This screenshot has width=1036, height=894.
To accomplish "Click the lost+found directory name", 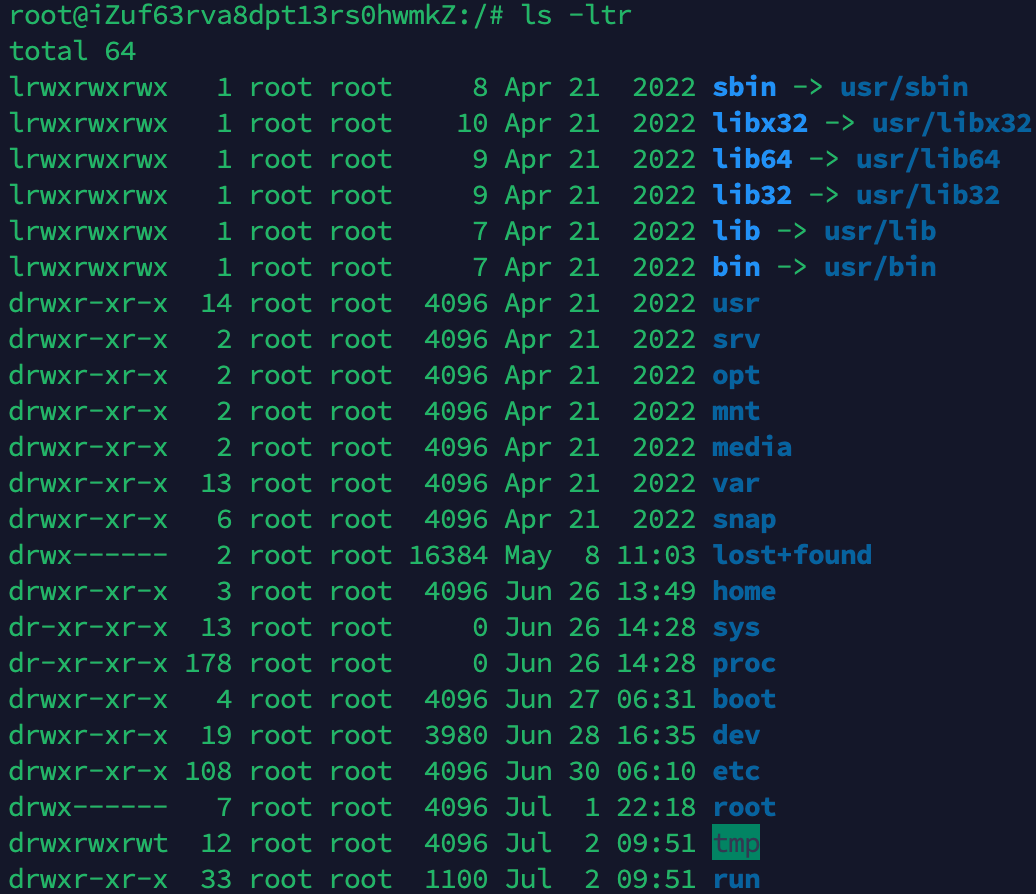I will click(x=792, y=555).
